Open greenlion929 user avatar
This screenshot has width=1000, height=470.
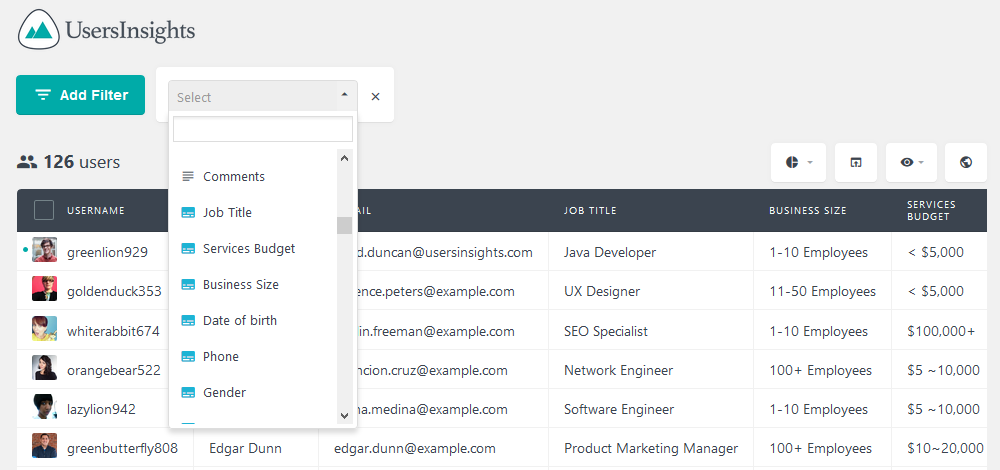click(45, 250)
